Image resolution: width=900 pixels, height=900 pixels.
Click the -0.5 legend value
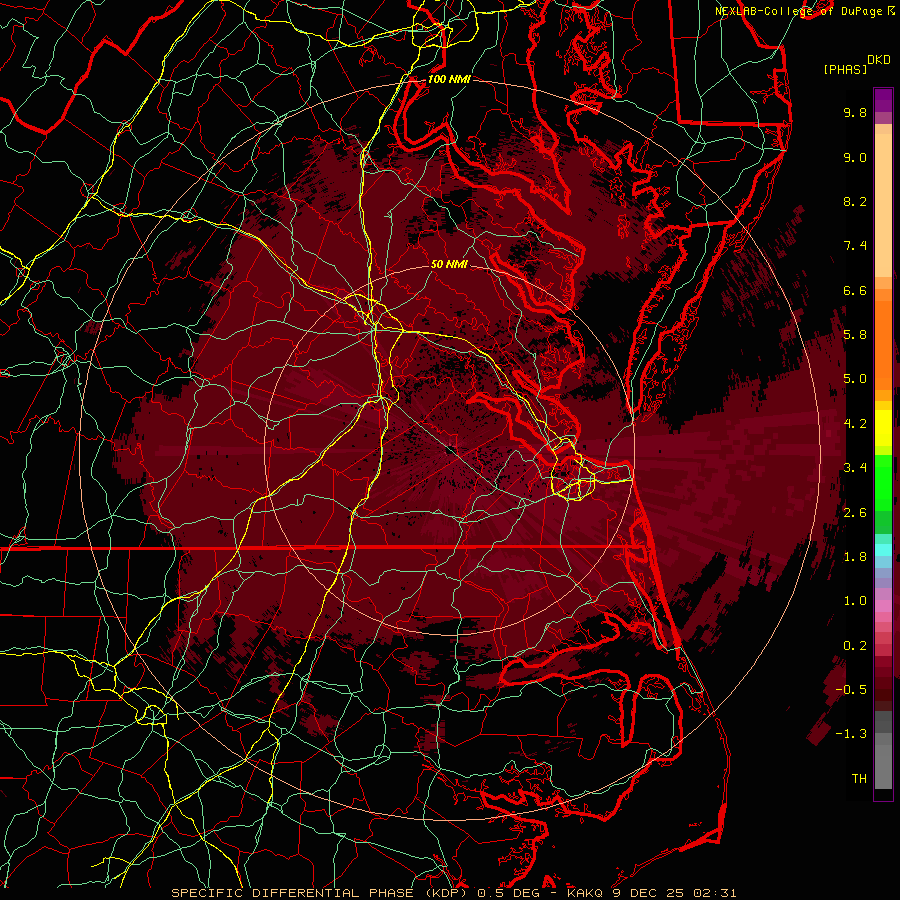[x=851, y=690]
